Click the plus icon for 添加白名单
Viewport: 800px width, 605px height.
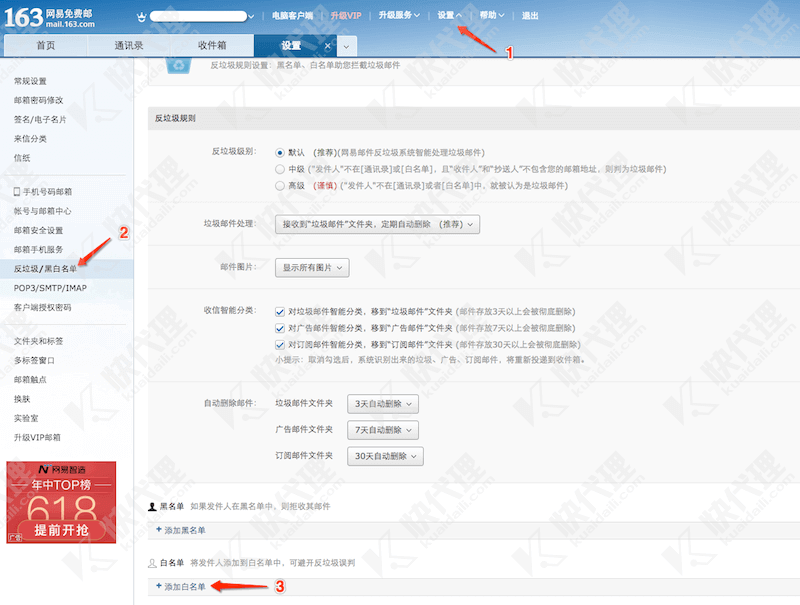pyautogui.click(x=158, y=585)
